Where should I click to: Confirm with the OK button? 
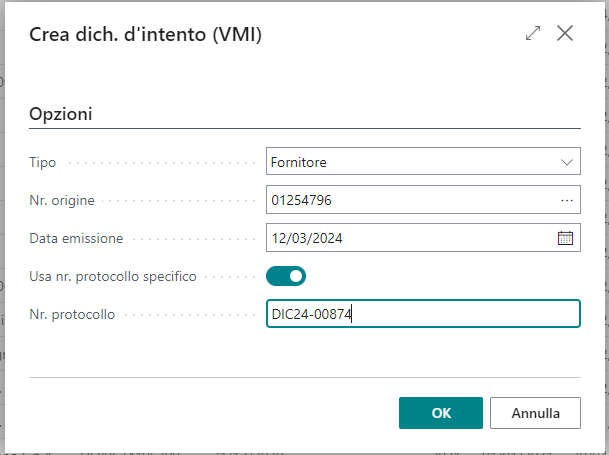pos(440,412)
